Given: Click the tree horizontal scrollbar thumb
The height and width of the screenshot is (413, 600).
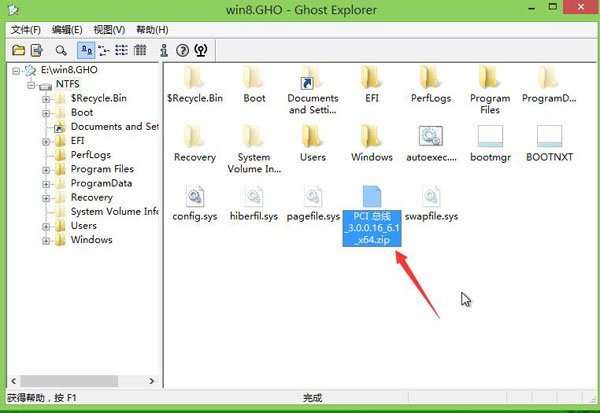Looking at the screenshot, I should pos(69,381).
